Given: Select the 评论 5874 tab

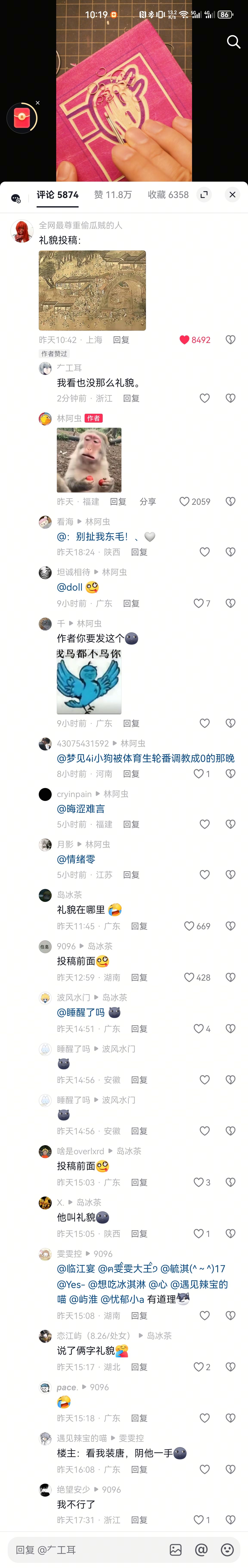Looking at the screenshot, I should pos(58,195).
